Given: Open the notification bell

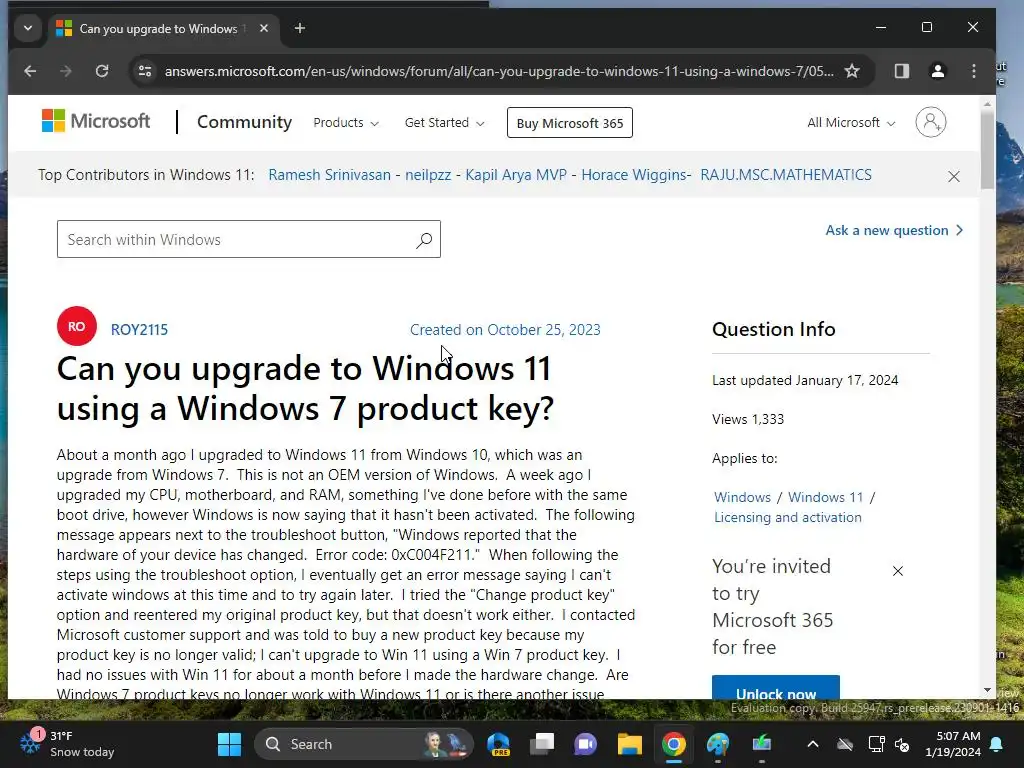Looking at the screenshot, I should click(x=997, y=744).
